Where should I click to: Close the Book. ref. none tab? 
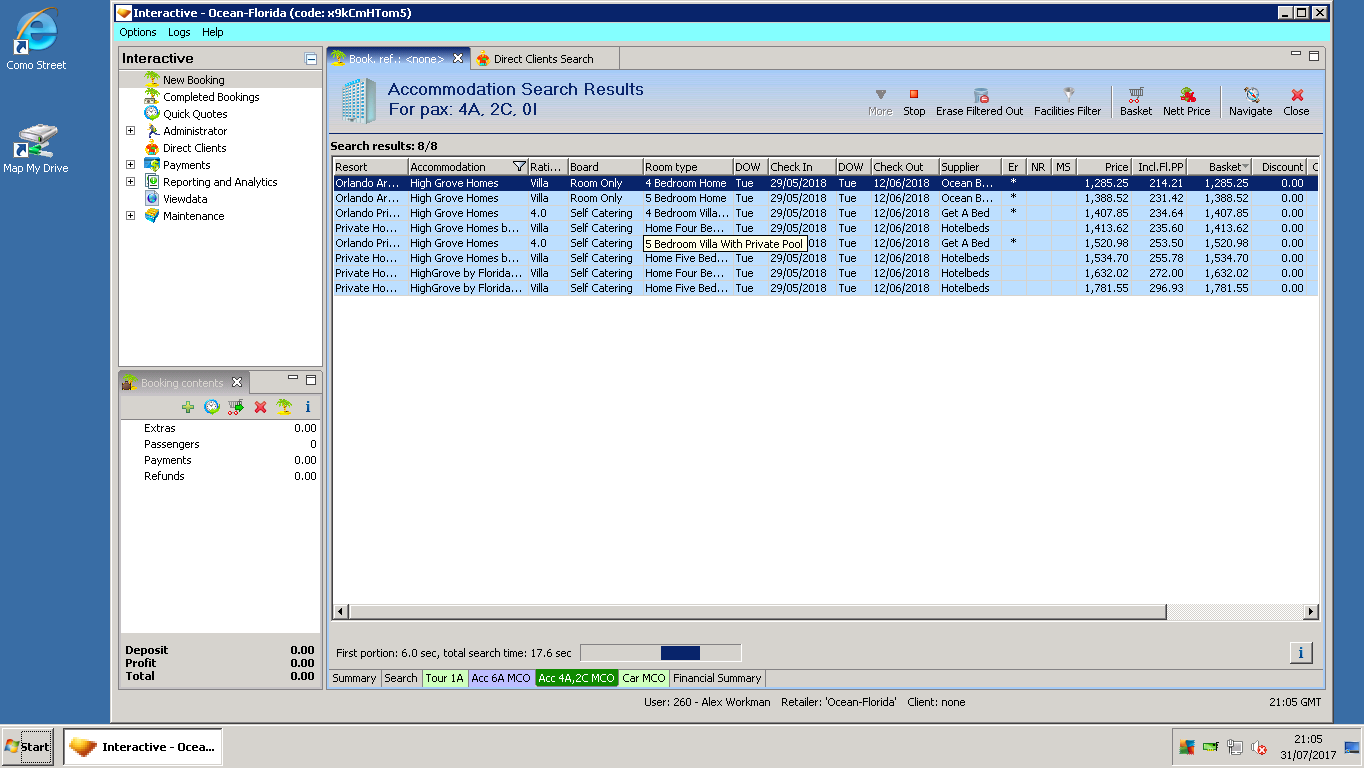[458, 59]
